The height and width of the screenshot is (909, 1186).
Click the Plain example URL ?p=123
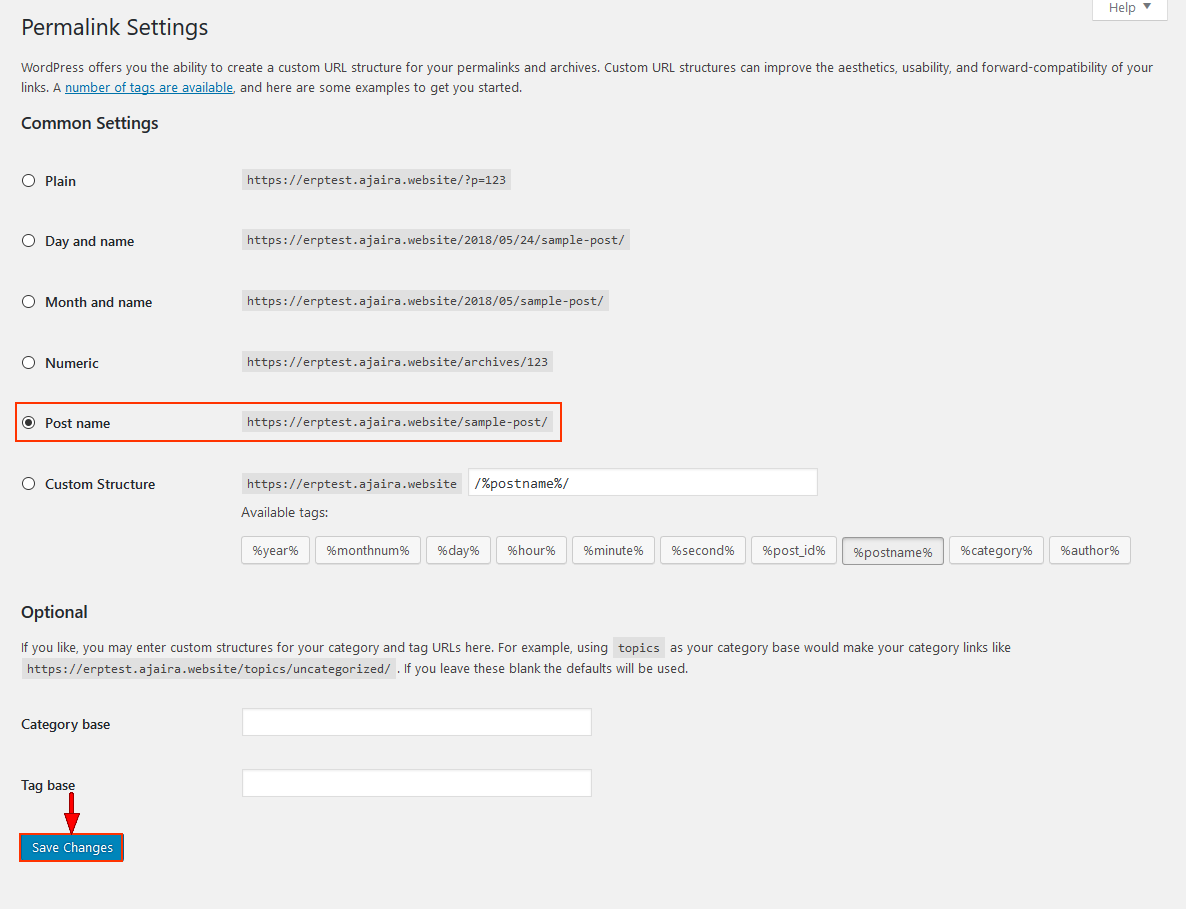[x=376, y=180]
